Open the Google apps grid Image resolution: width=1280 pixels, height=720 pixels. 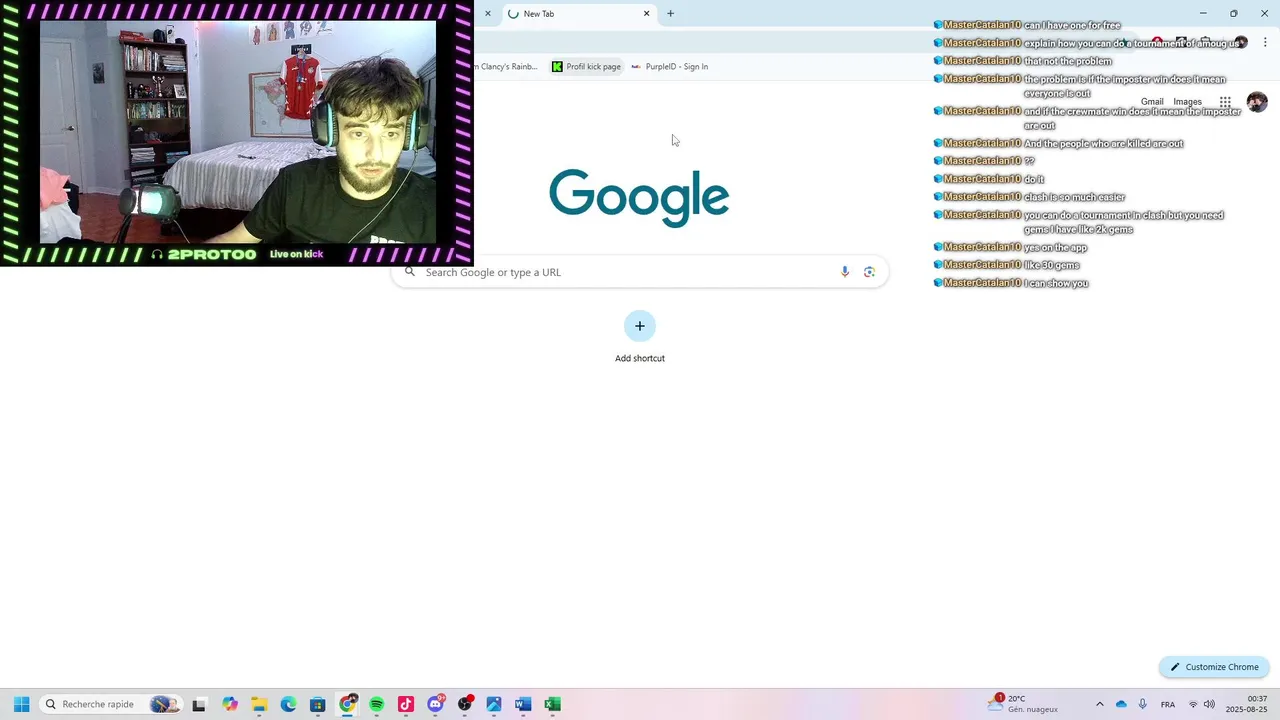pos(1225,102)
